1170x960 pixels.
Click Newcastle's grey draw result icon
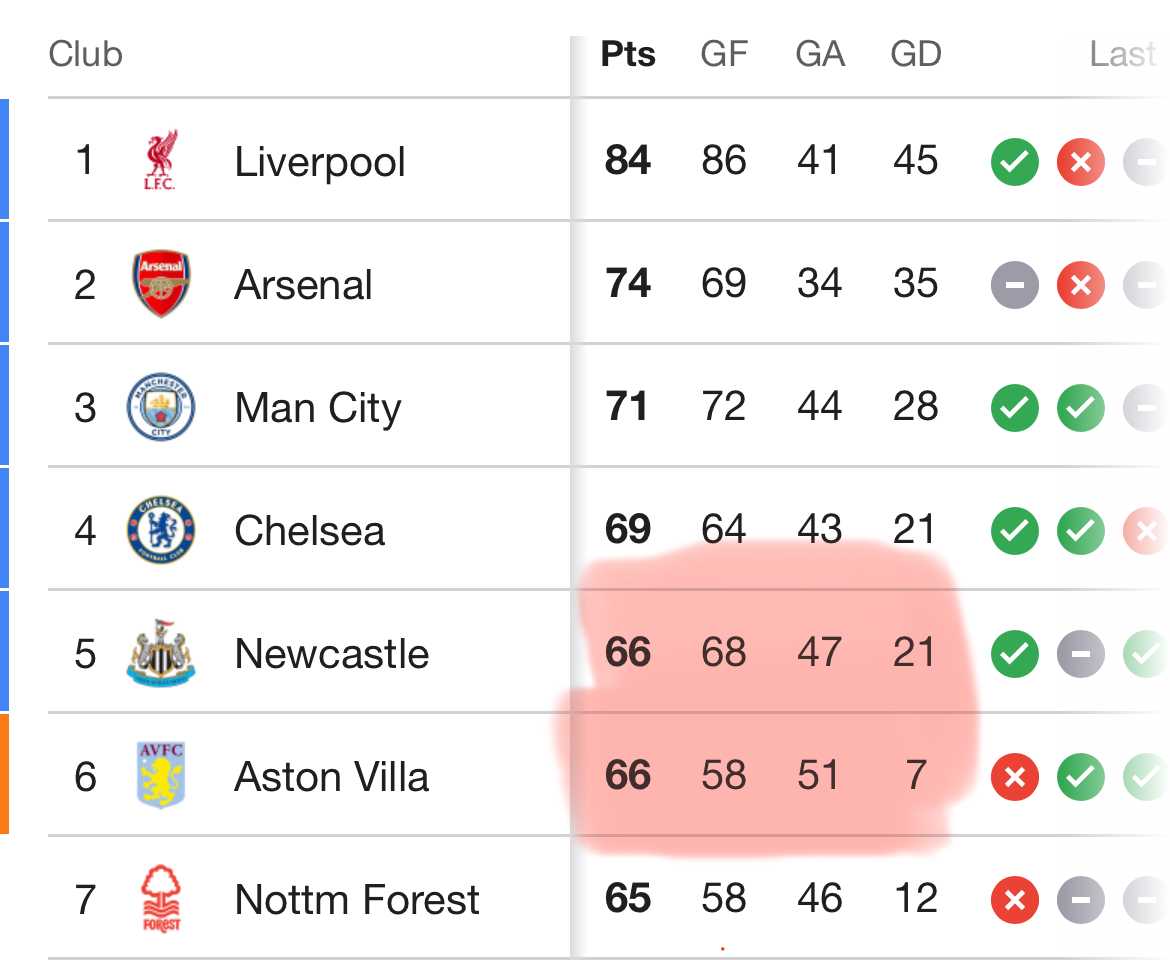point(1080,654)
